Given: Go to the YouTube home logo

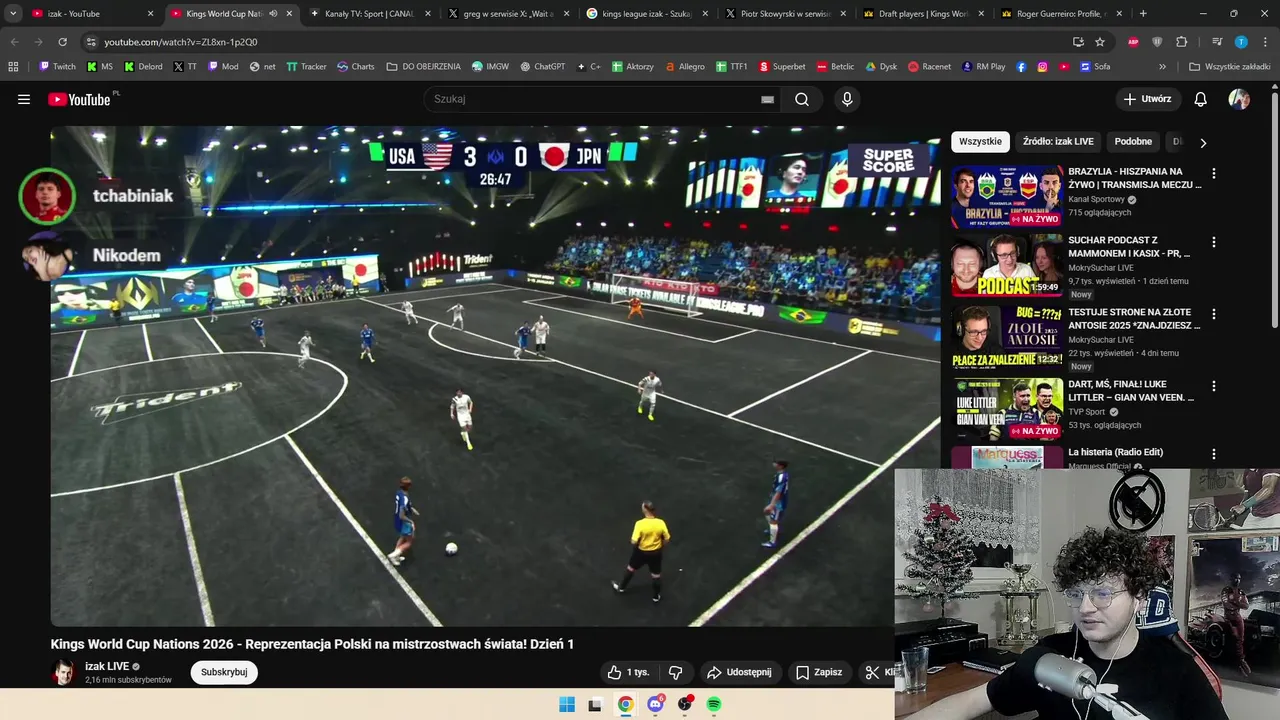Looking at the screenshot, I should [x=79, y=99].
